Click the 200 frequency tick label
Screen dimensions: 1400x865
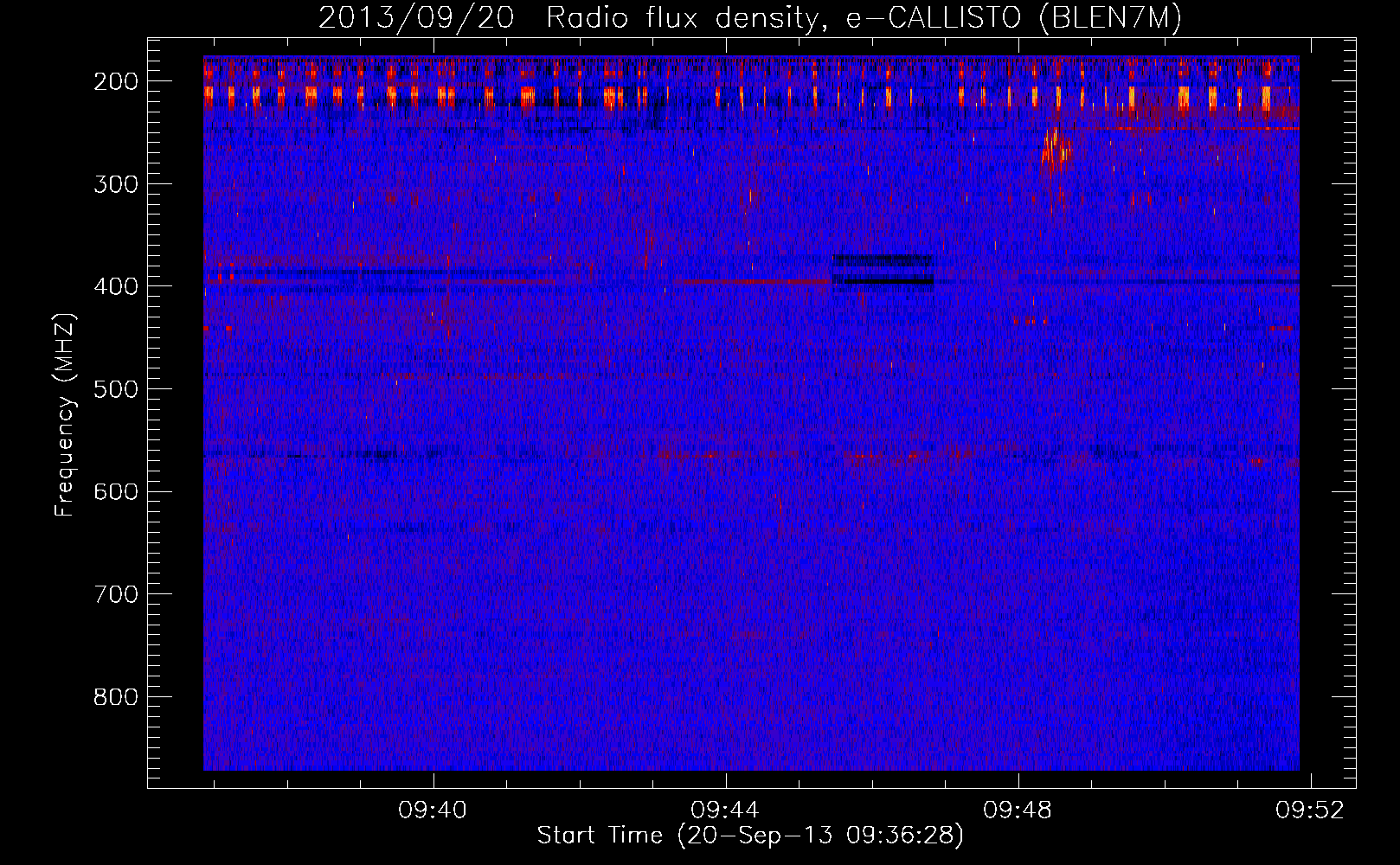pyautogui.click(x=116, y=81)
